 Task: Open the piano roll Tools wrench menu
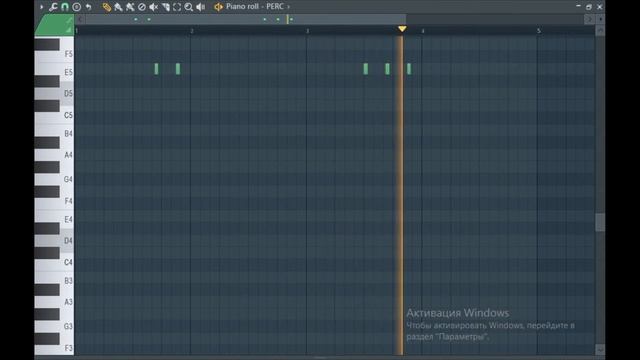click(53, 7)
